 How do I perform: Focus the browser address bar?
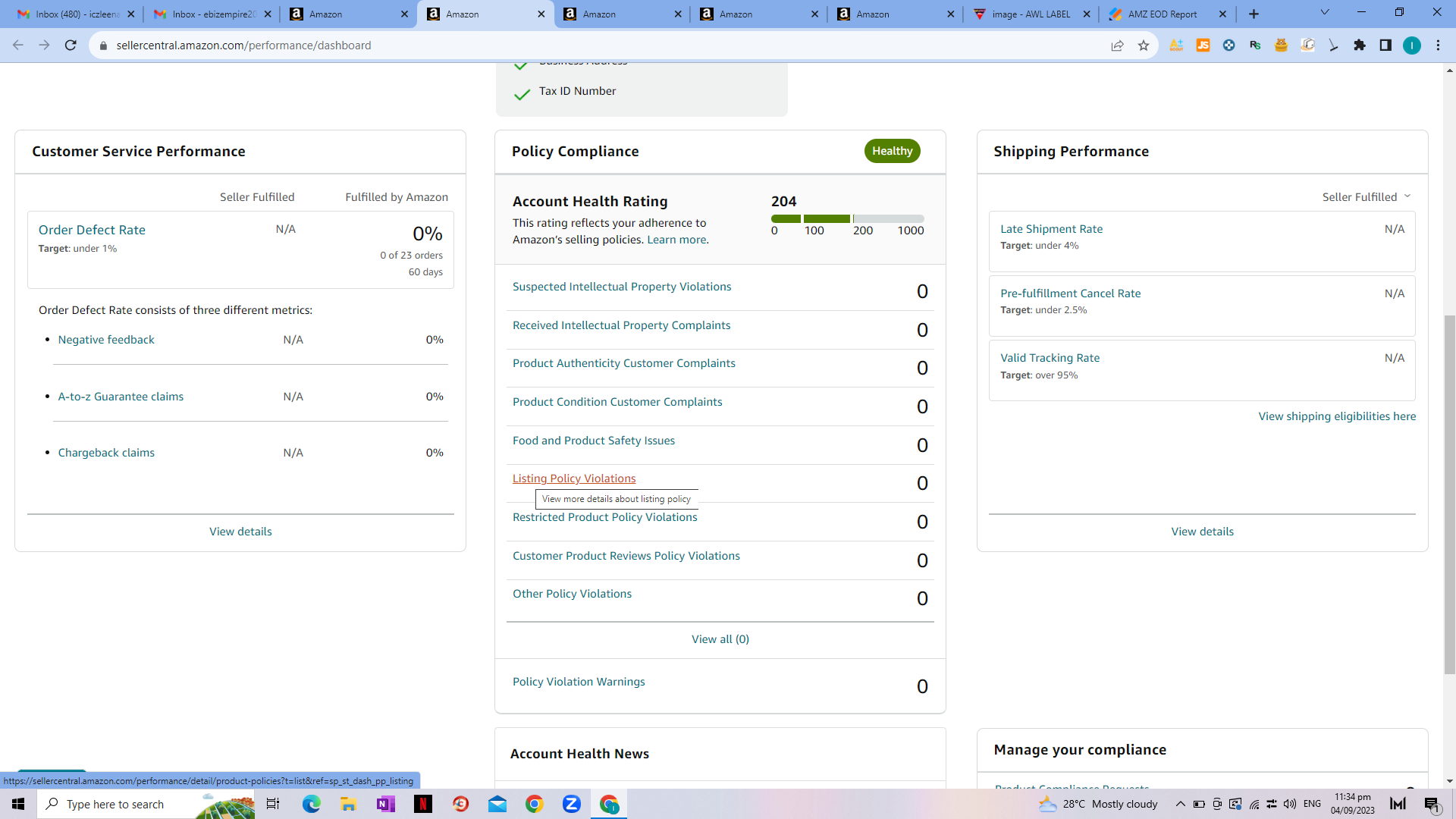(x=607, y=45)
